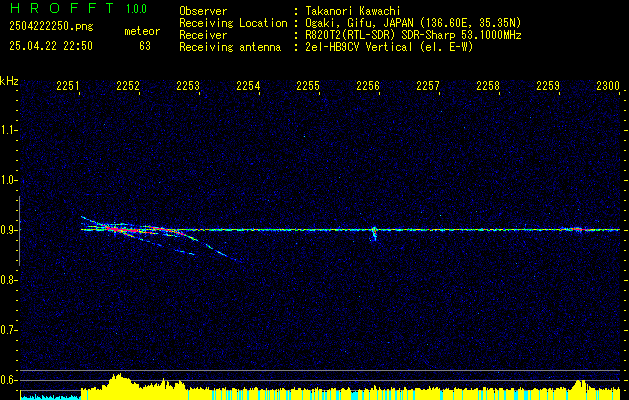Click the 2258 time marker
This screenshot has height=400, width=629.
point(488,85)
